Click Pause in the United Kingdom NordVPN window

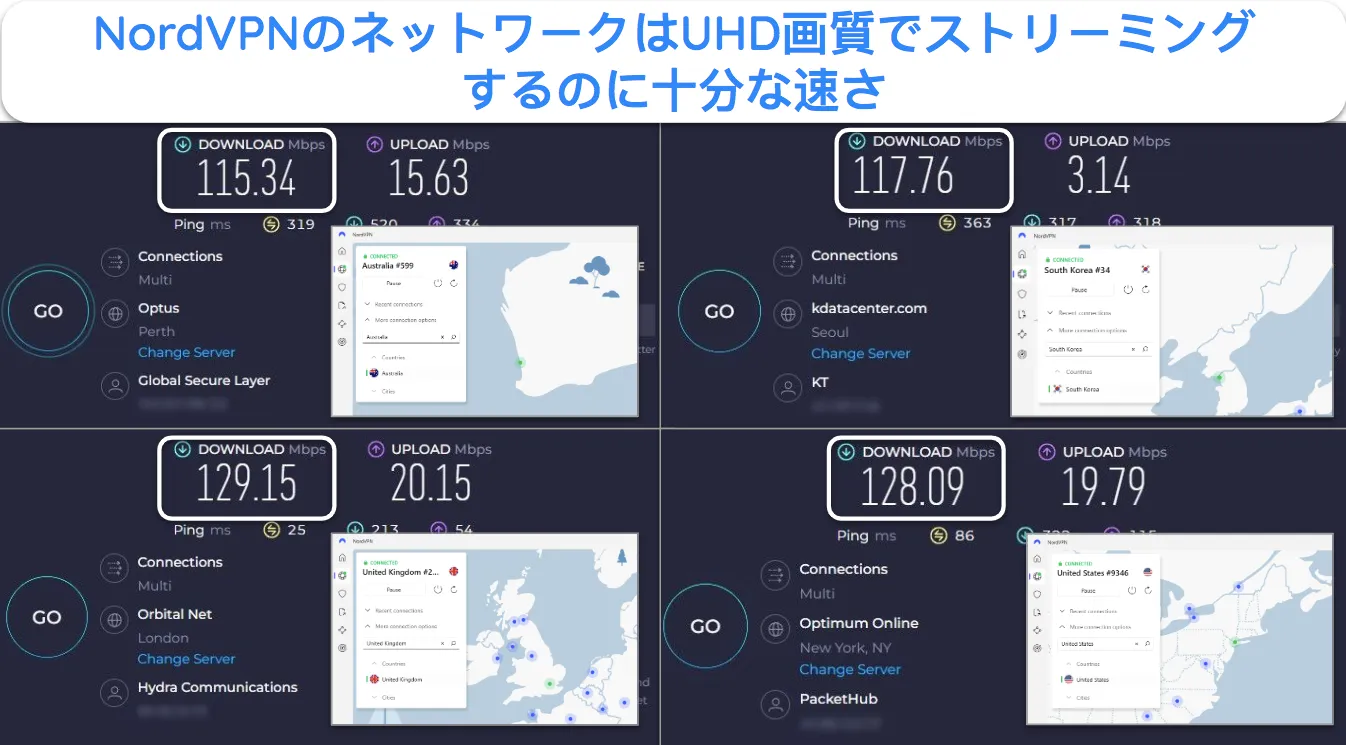[394, 590]
